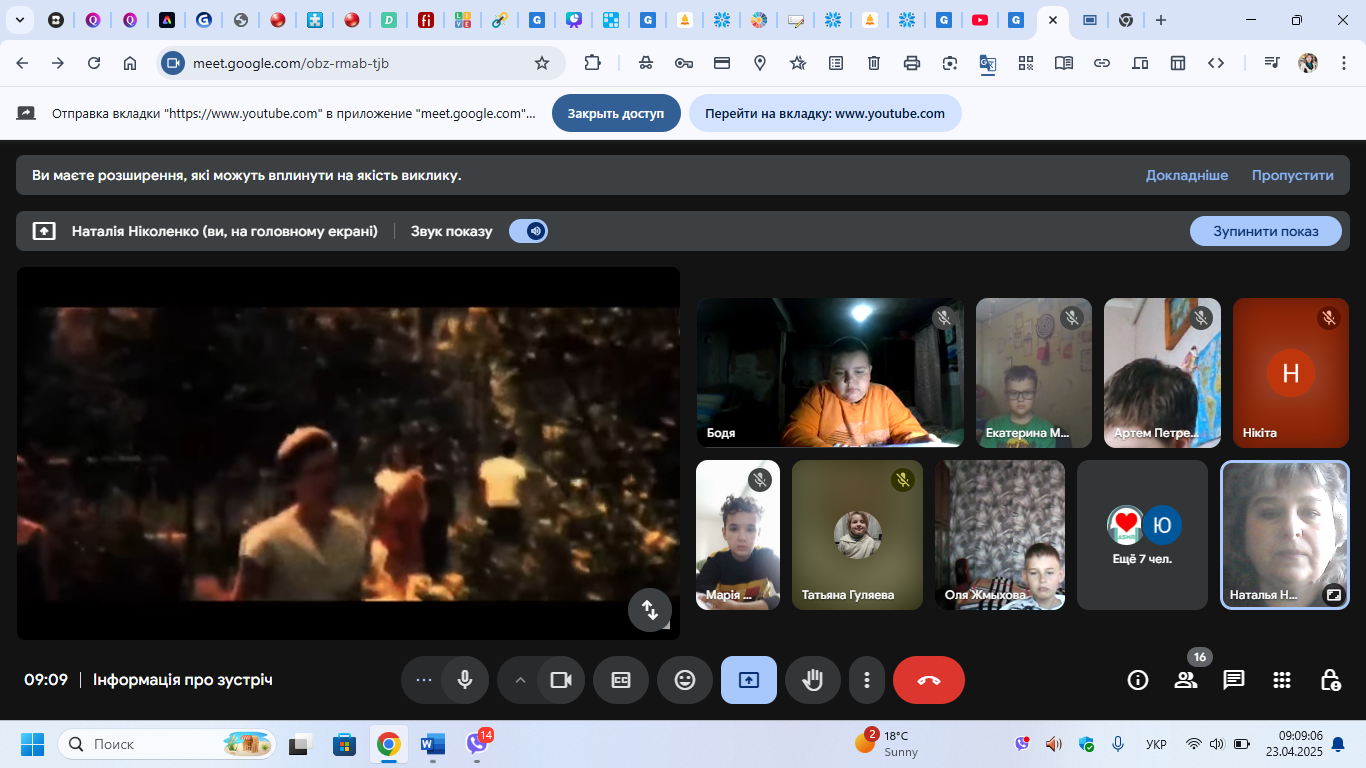The width and height of the screenshot is (1366, 768).
Task: Click the printer extension icon
Action: (912, 63)
